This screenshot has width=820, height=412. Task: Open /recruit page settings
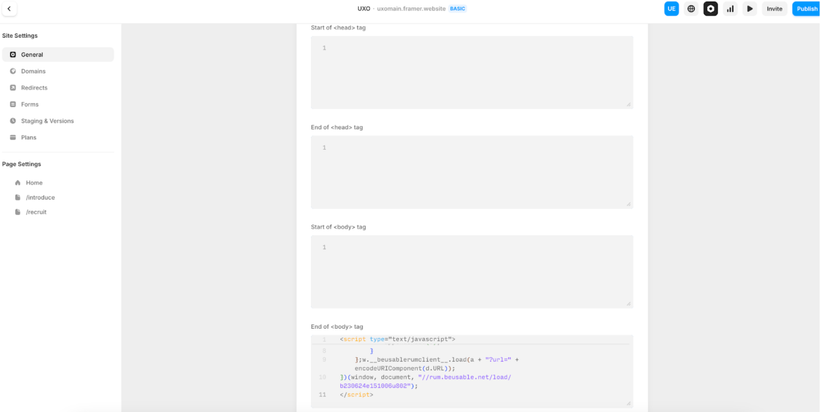(36, 212)
